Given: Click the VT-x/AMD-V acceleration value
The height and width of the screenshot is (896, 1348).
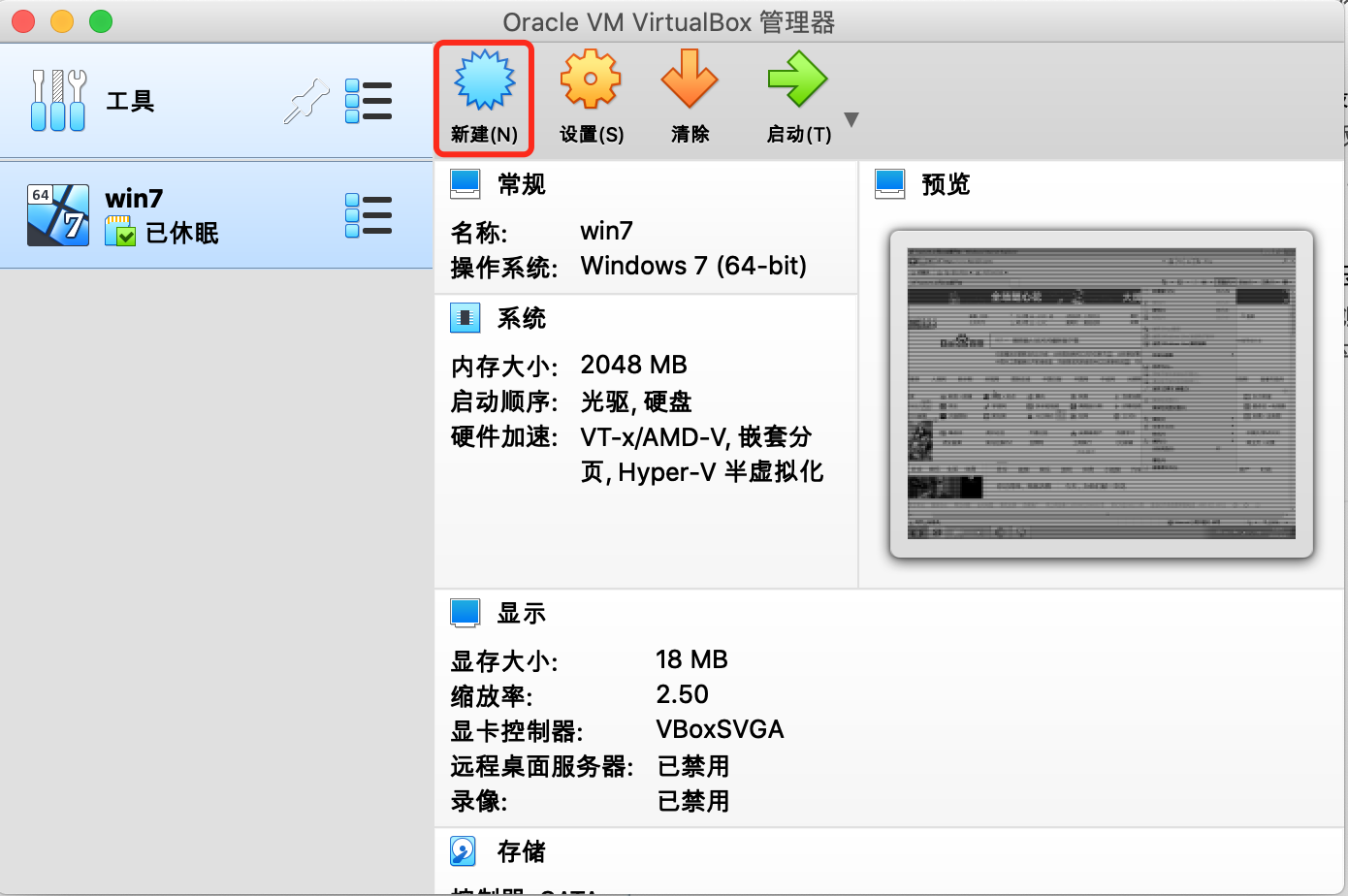Looking at the screenshot, I should click(702, 454).
